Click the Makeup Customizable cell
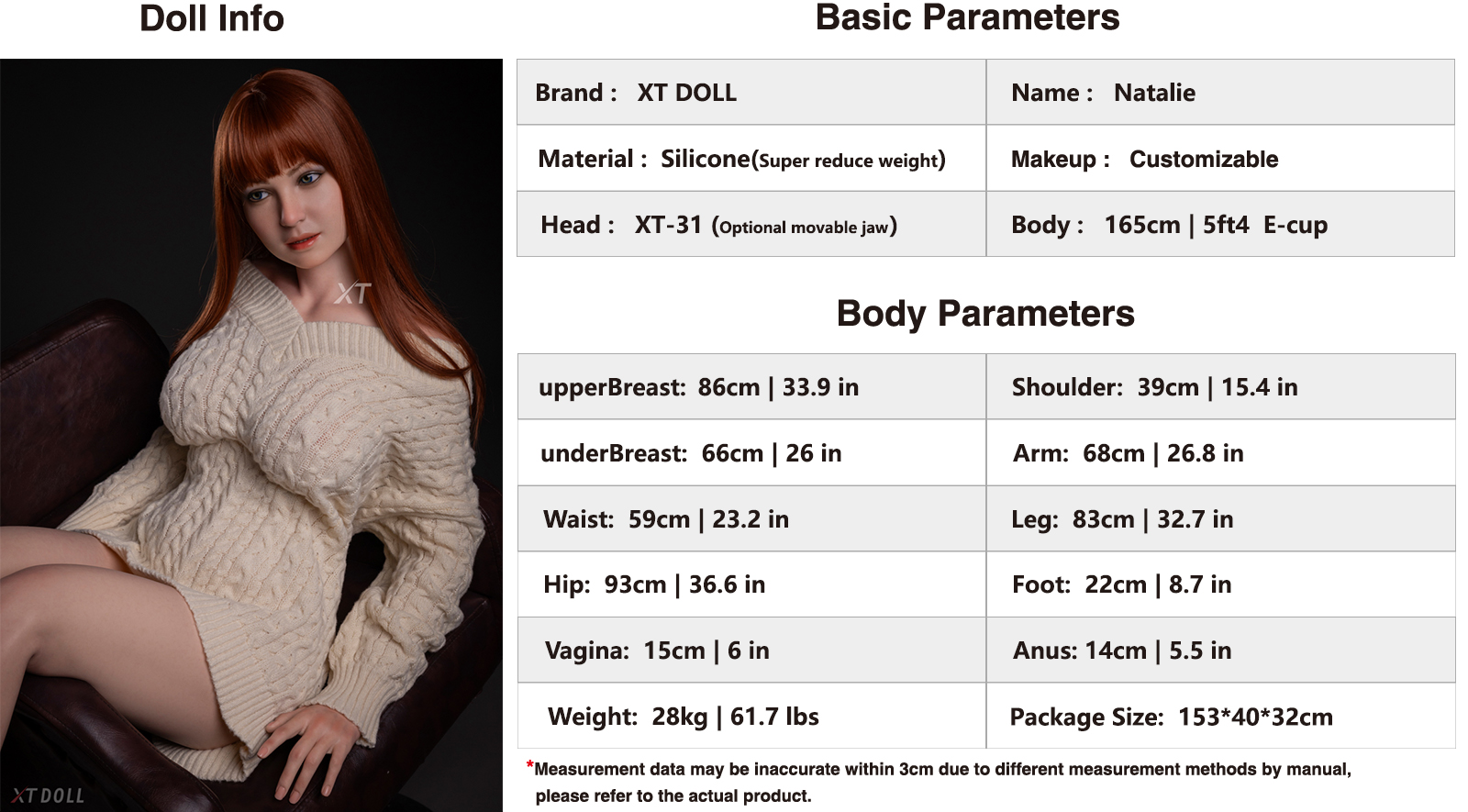The height and width of the screenshot is (812, 1468). [x=1220, y=159]
